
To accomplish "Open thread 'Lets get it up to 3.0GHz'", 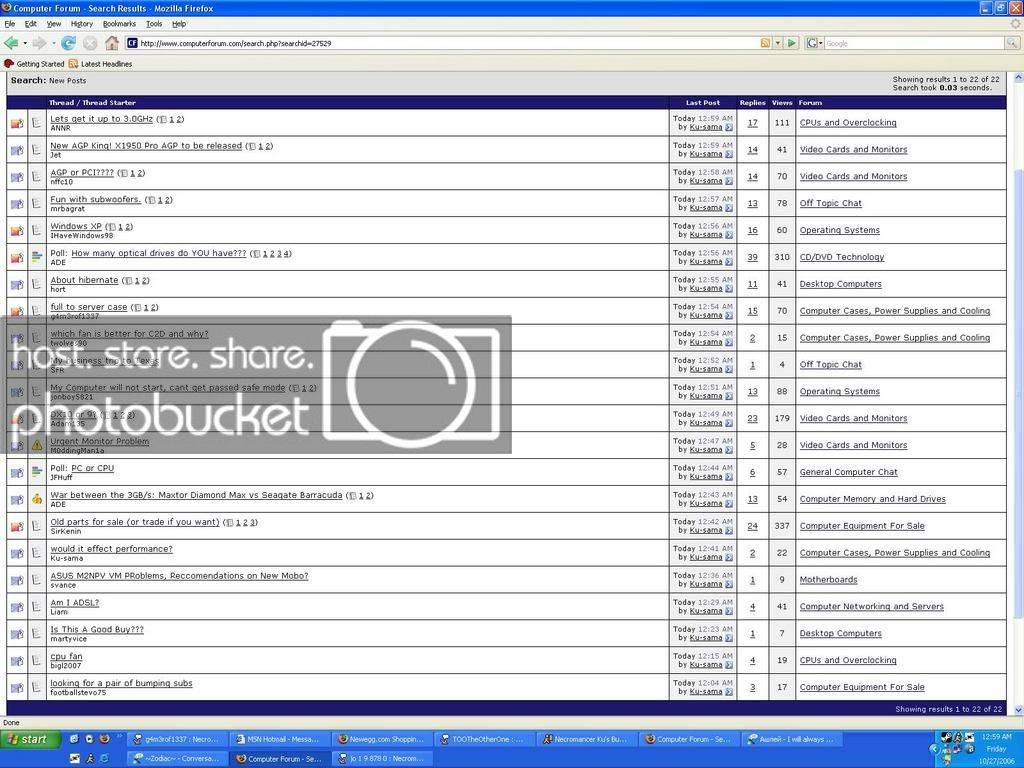I will (101, 119).
